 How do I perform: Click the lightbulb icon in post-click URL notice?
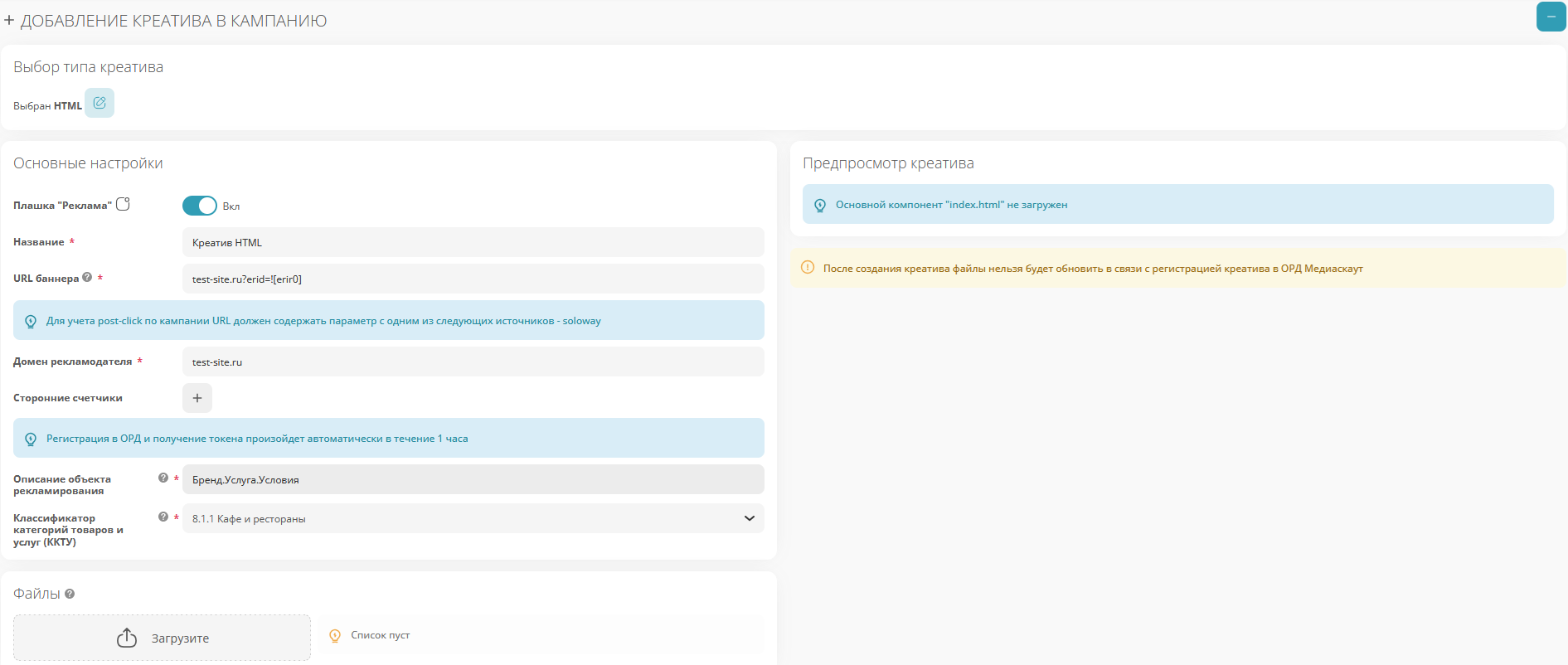point(31,321)
